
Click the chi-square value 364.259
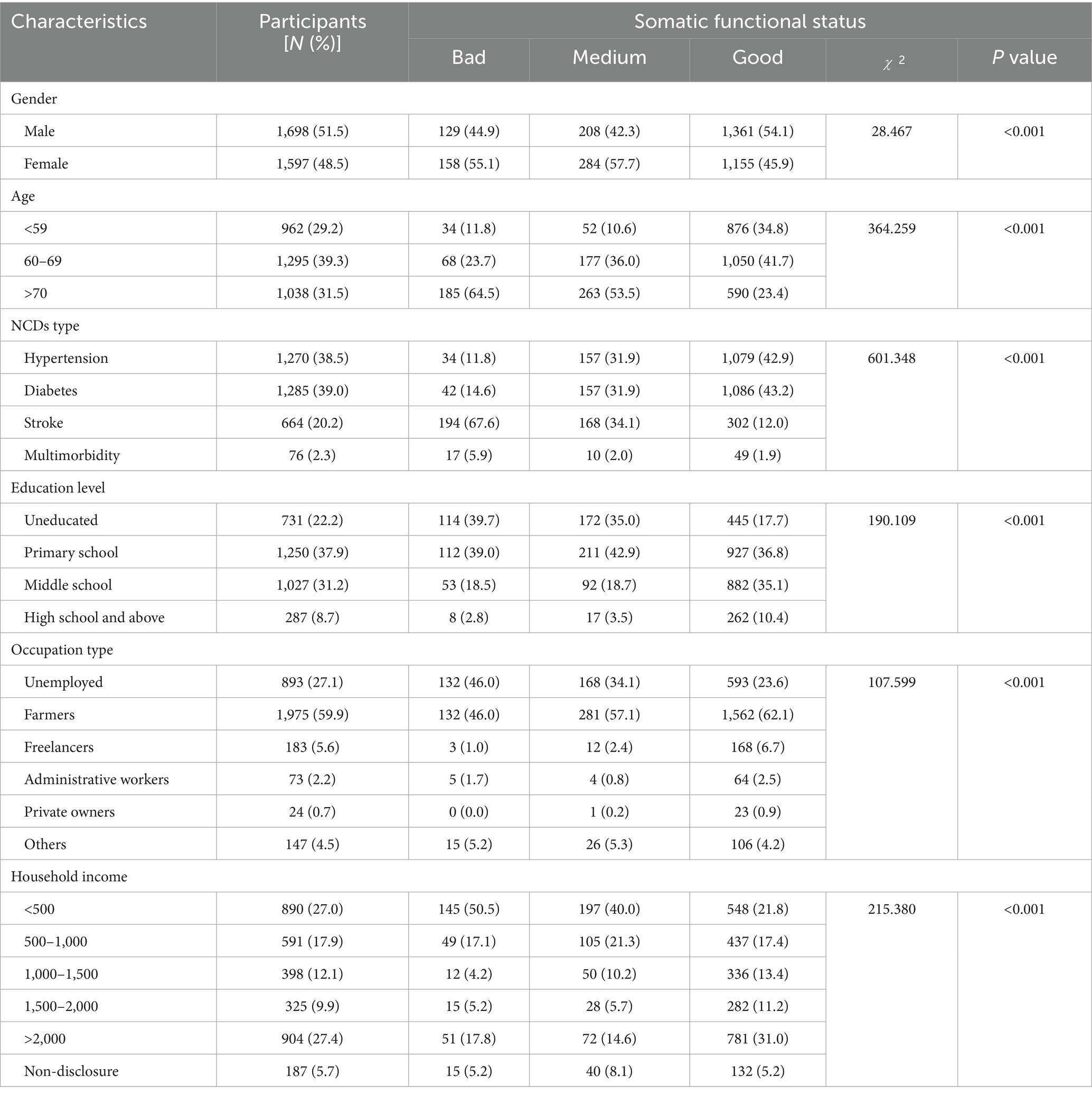point(891,229)
